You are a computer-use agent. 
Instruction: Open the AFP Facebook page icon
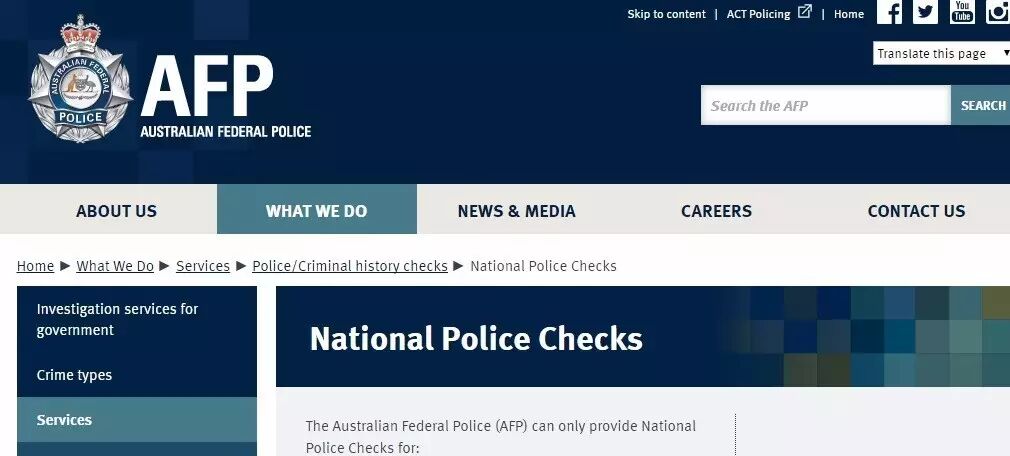pos(889,12)
